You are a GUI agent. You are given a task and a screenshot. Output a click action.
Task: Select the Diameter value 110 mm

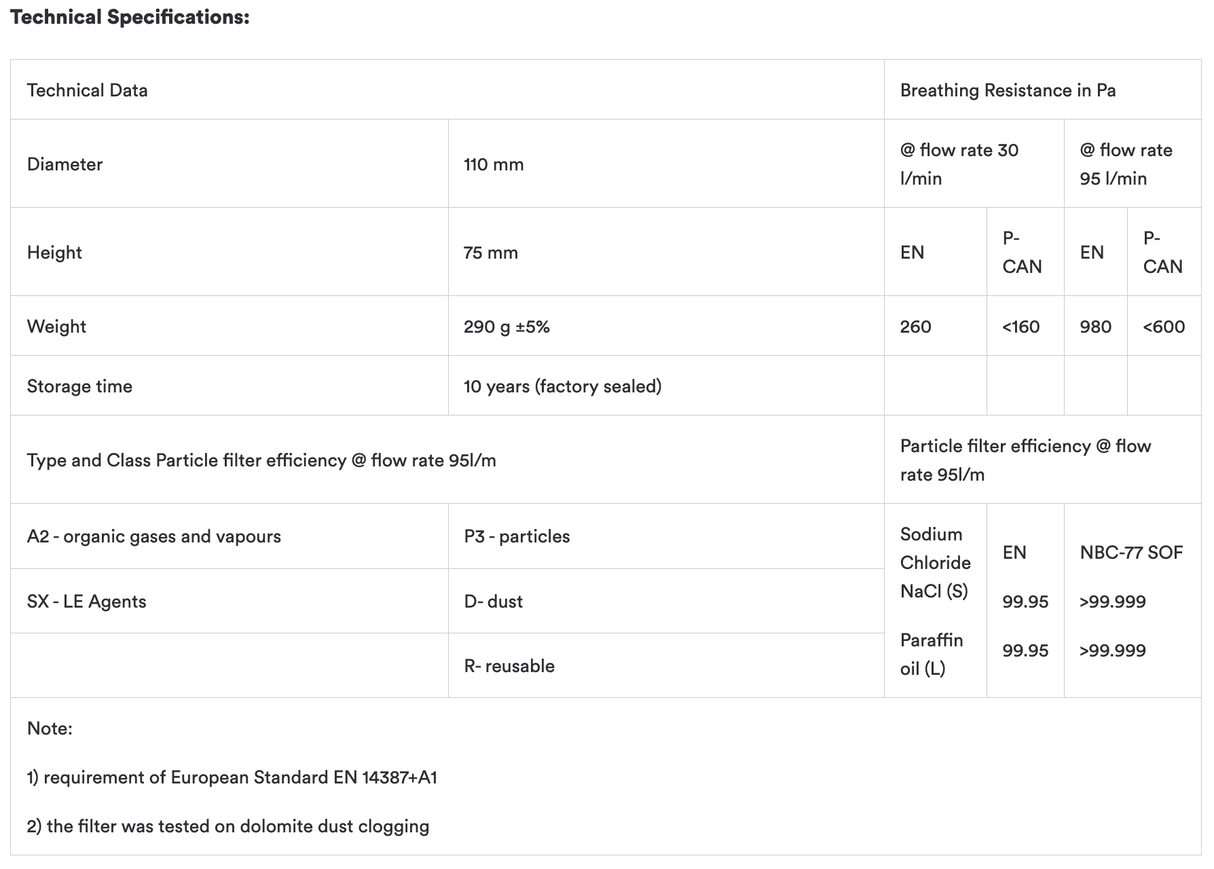click(x=493, y=164)
